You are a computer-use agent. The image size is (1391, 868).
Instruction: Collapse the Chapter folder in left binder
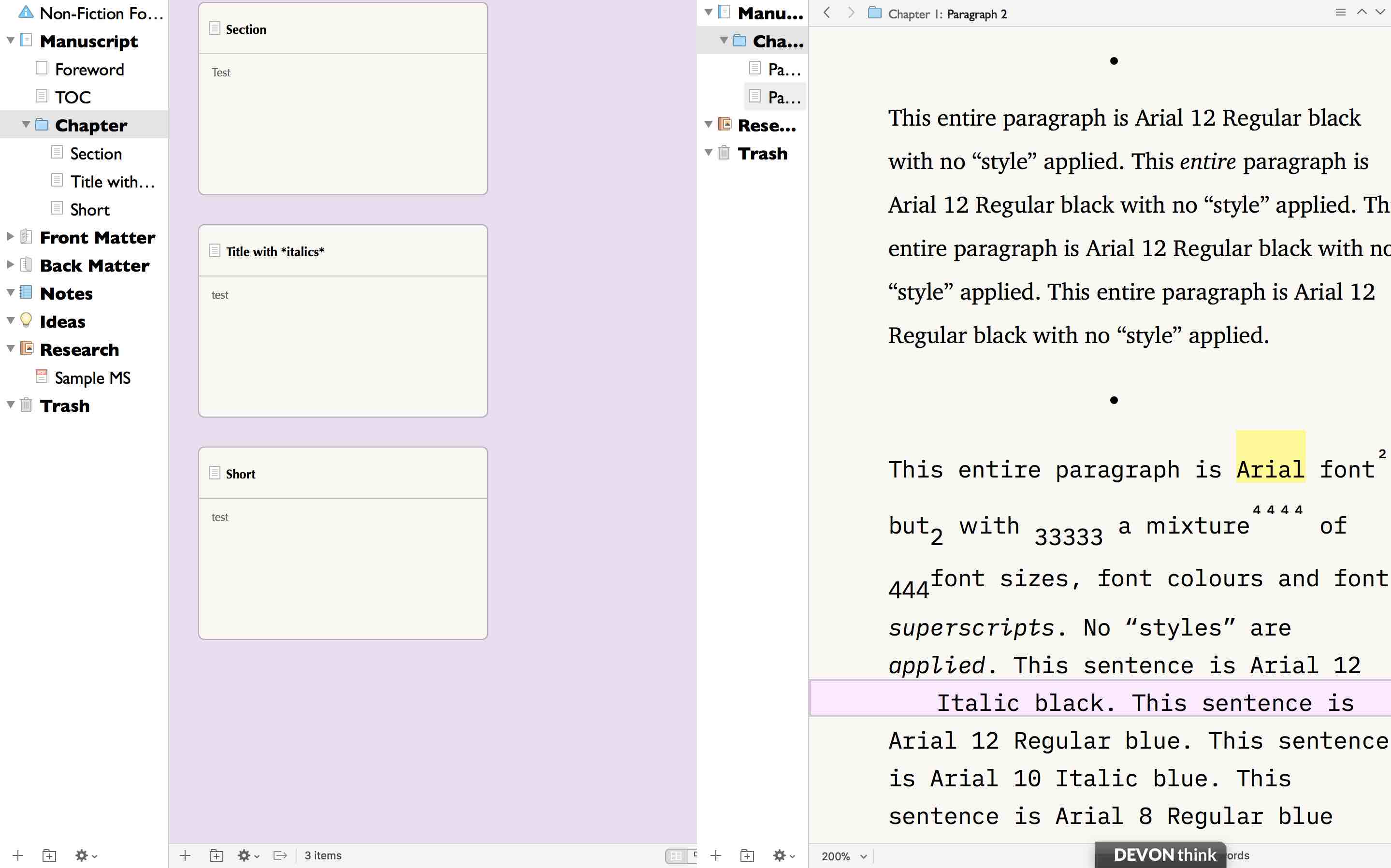[26, 125]
